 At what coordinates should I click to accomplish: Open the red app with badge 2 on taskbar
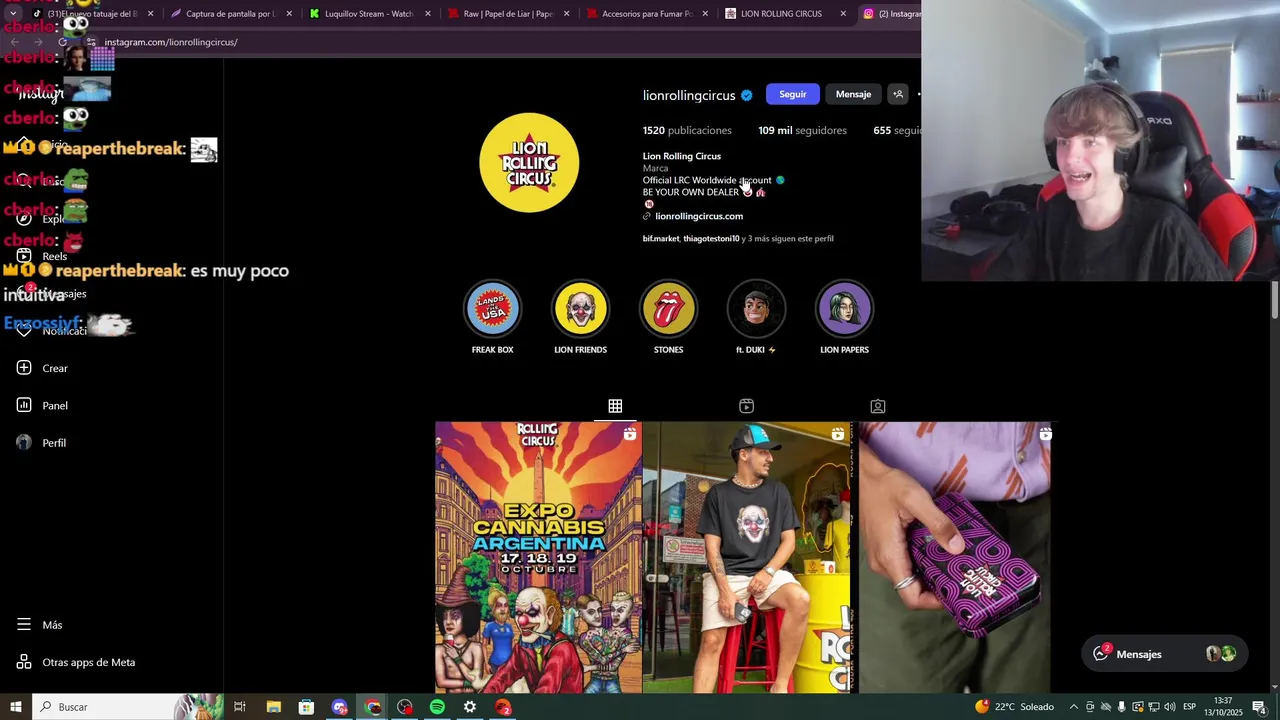tap(503, 707)
